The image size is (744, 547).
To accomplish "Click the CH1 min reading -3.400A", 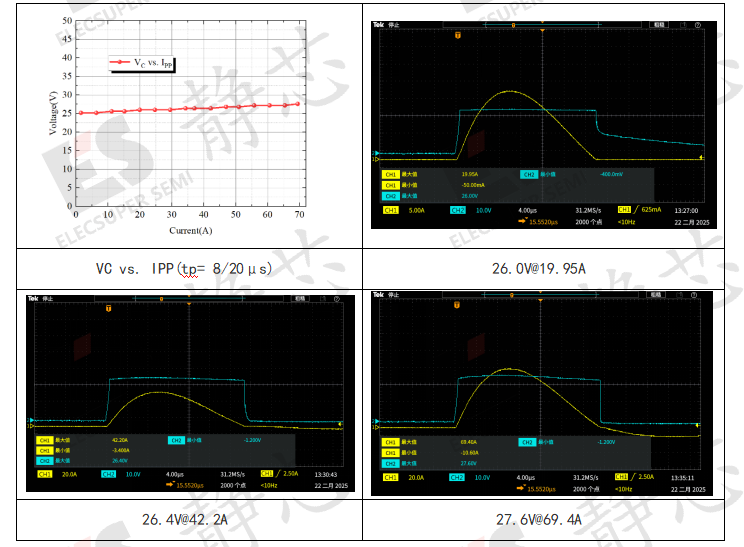I will click(x=121, y=450).
